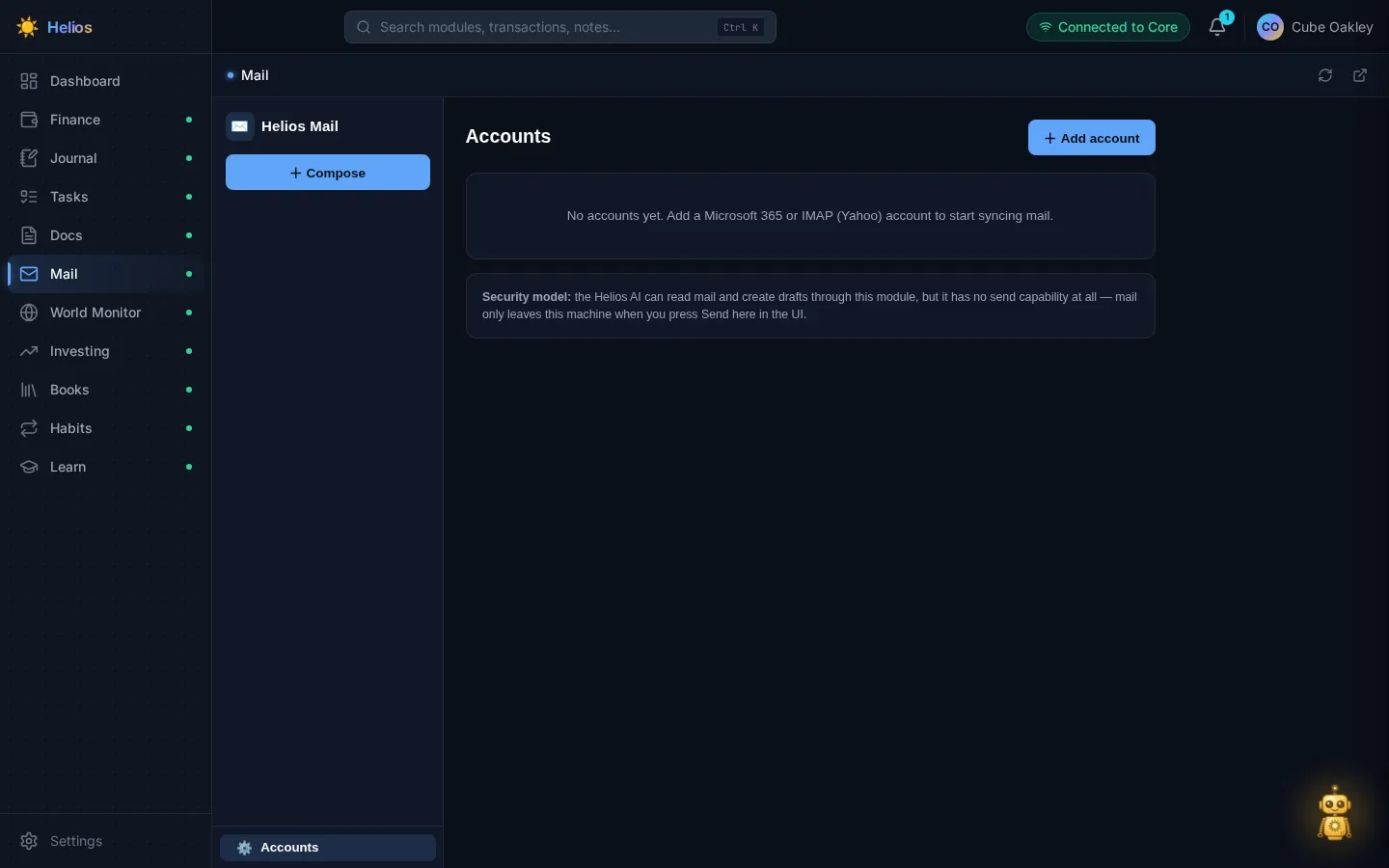Viewport: 1389px width, 868px height.
Task: Click the Habits repeat icon
Action: 29,428
